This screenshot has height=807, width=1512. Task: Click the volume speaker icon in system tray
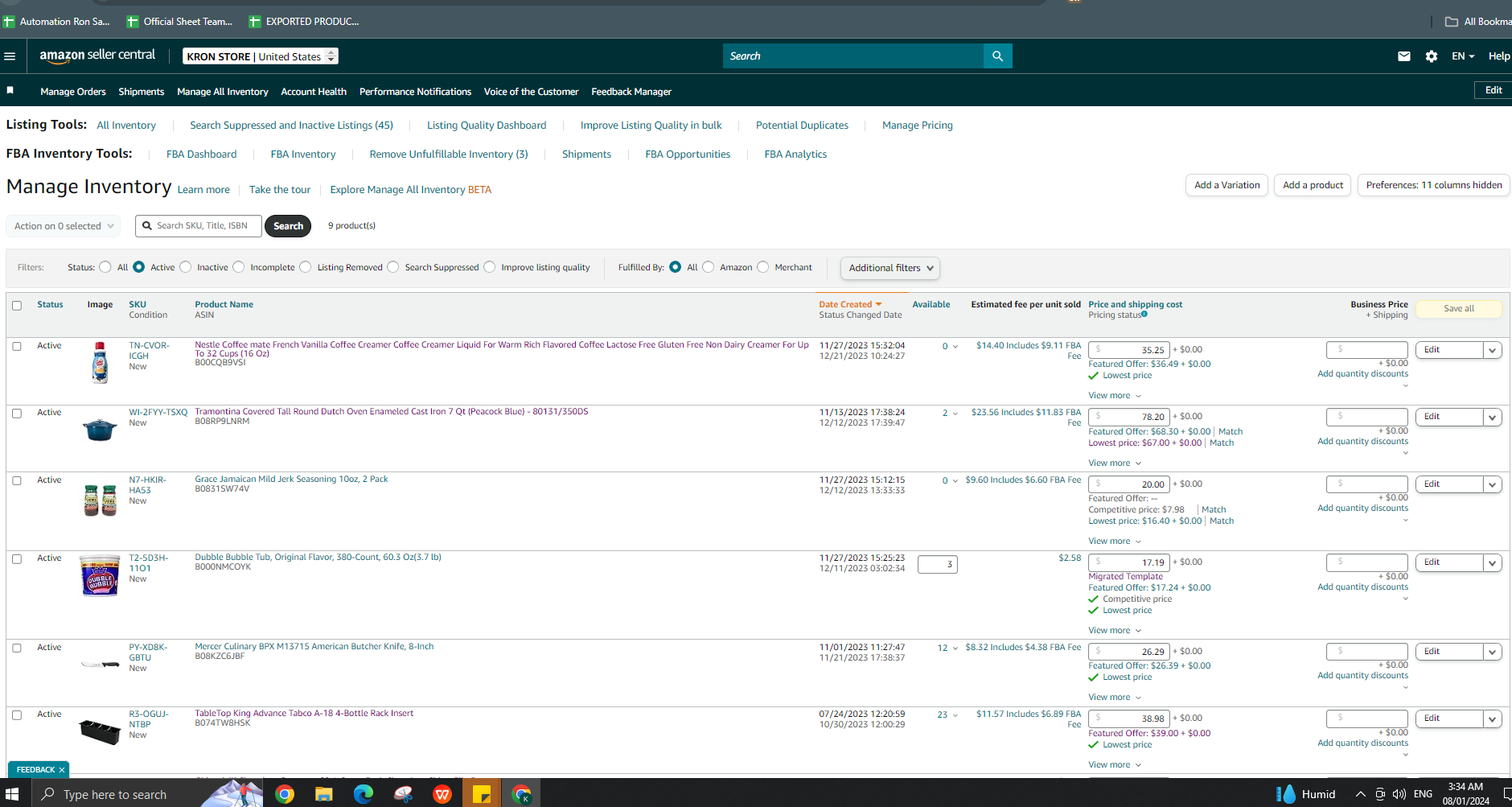point(1399,794)
